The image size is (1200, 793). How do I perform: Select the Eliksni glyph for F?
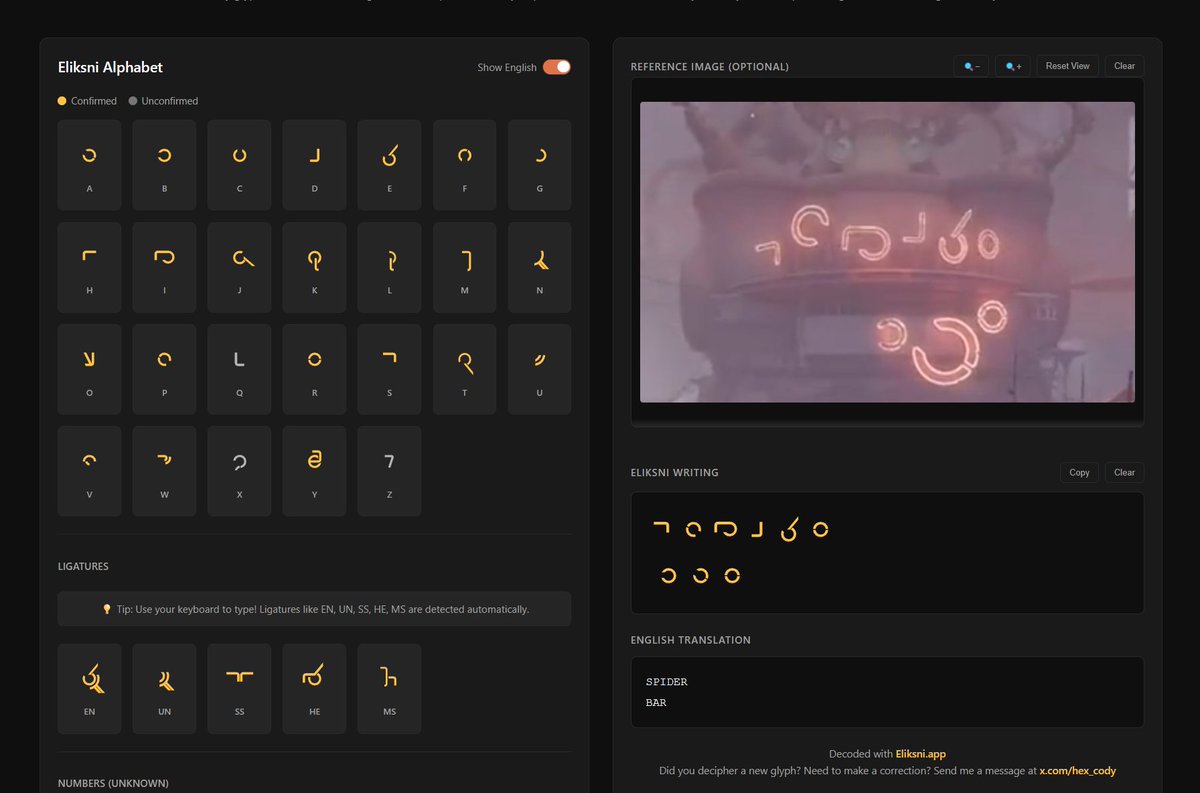pyautogui.click(x=464, y=165)
